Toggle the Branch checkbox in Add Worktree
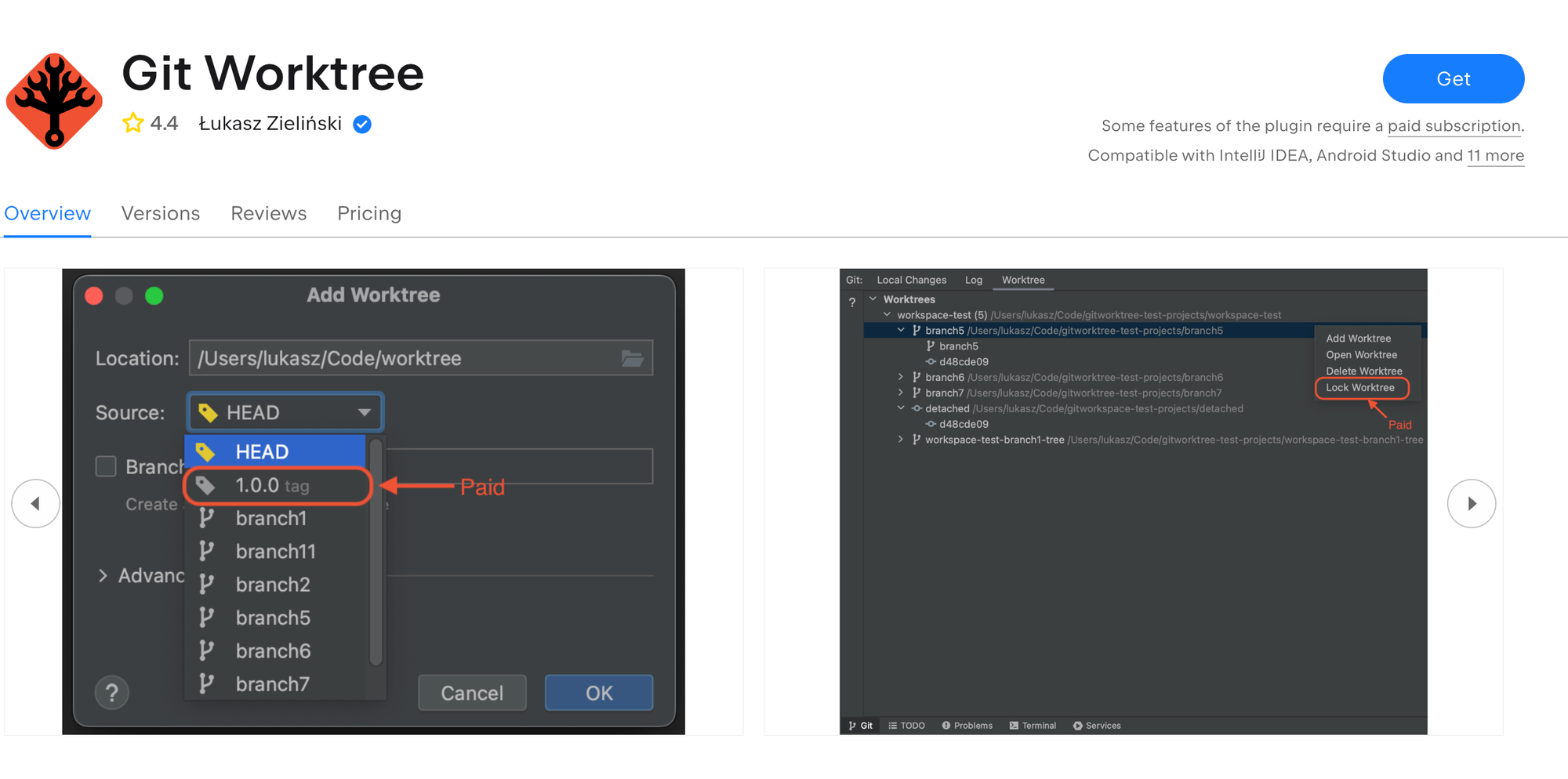1568x779 pixels. point(106,467)
